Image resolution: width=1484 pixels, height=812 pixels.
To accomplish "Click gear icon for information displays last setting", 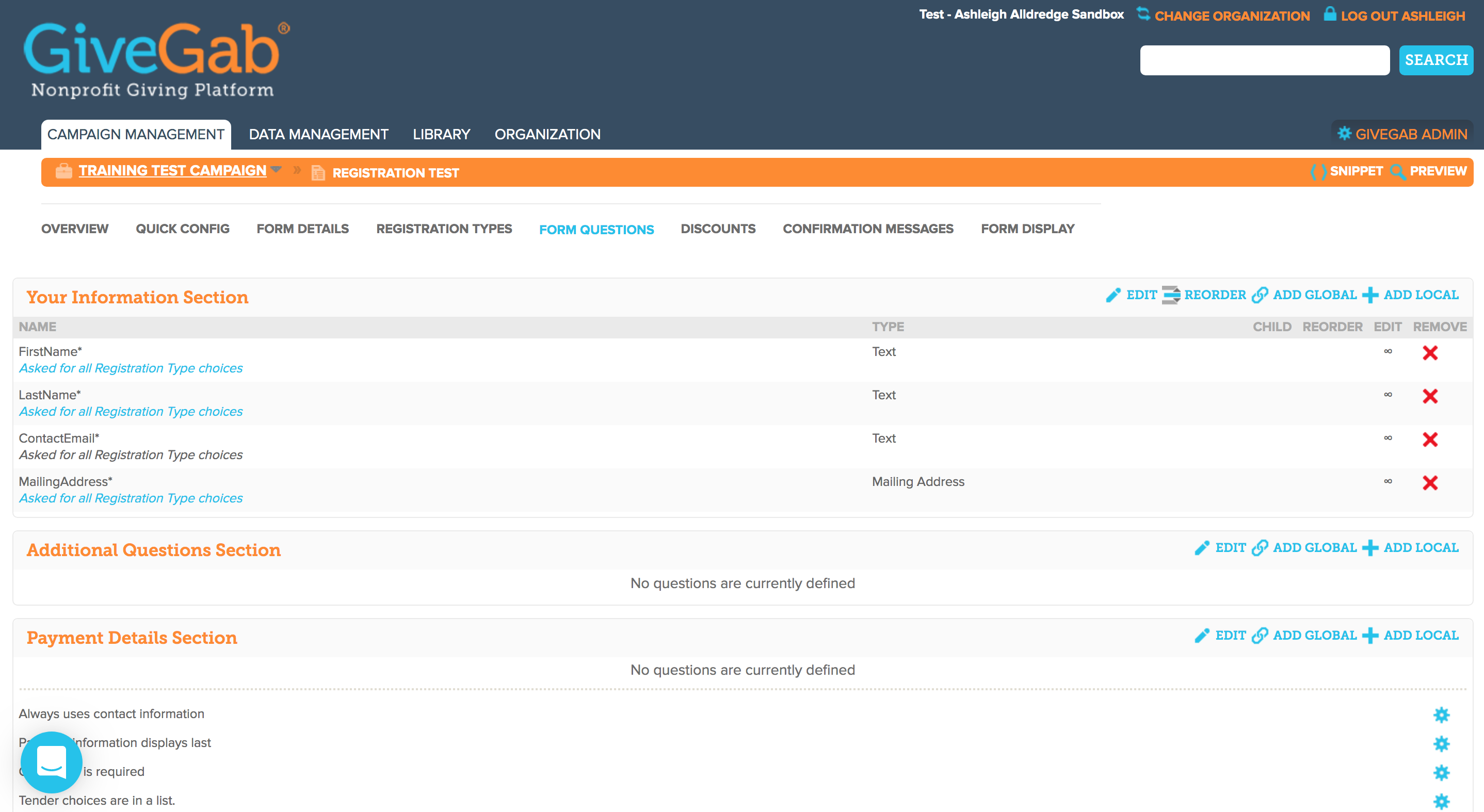I will 1441,743.
